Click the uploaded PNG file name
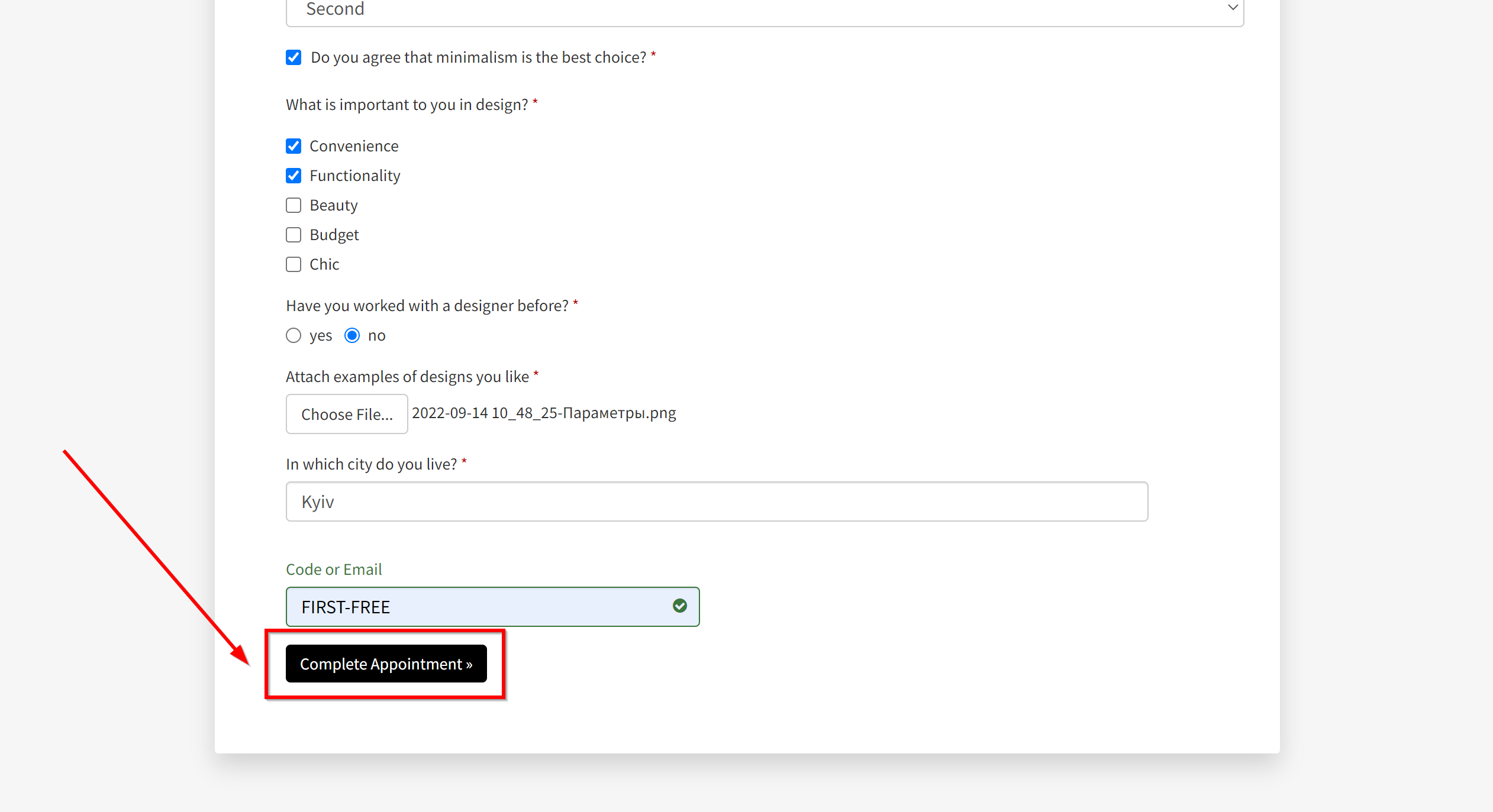1493x812 pixels. click(544, 413)
